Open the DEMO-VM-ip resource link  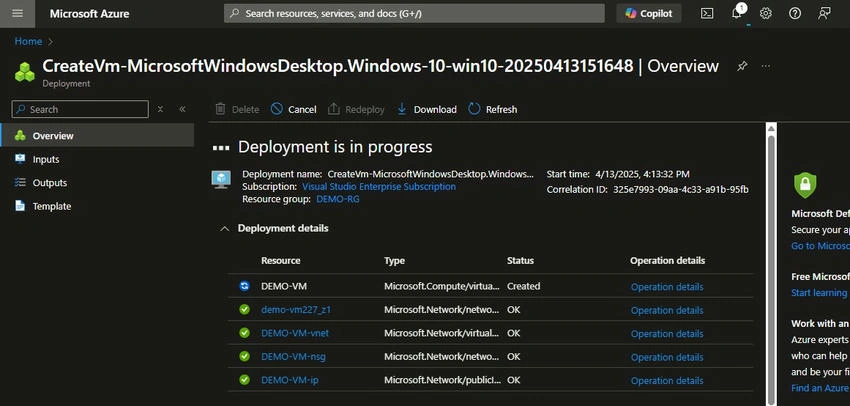(289, 380)
